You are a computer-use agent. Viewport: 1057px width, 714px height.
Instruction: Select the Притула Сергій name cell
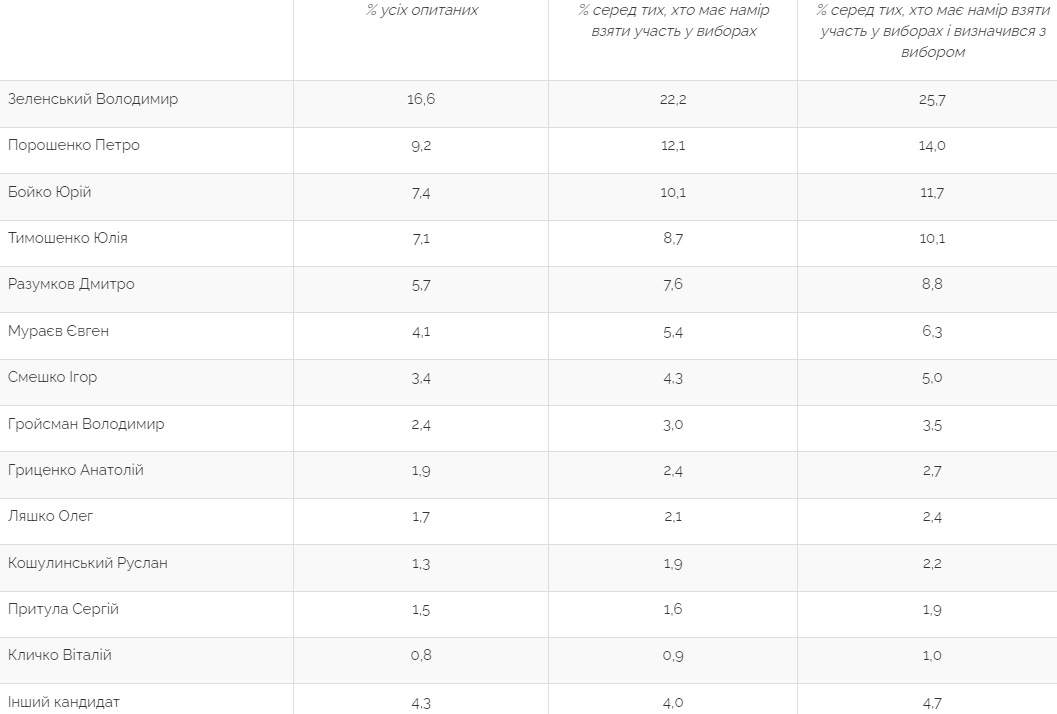(64, 609)
